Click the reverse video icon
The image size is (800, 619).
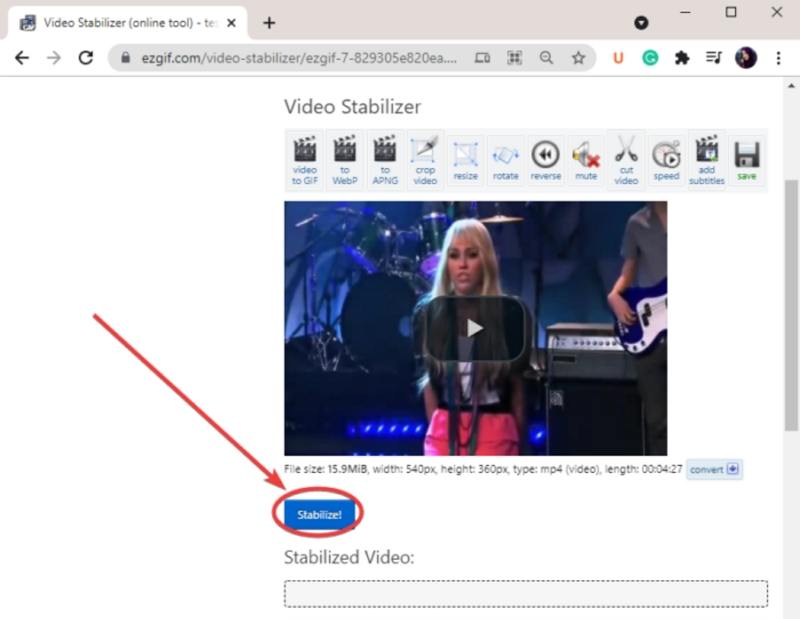[545, 160]
